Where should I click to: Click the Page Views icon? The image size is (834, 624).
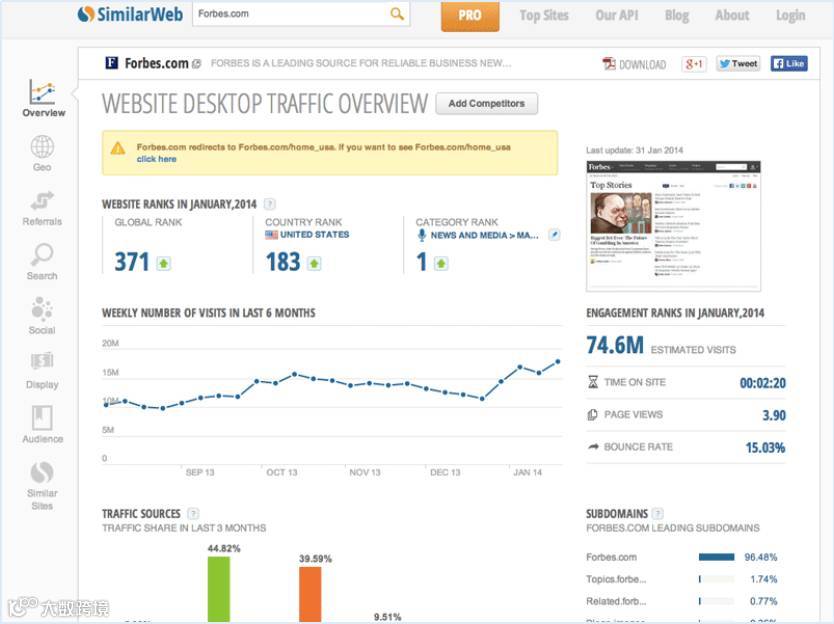(x=593, y=414)
